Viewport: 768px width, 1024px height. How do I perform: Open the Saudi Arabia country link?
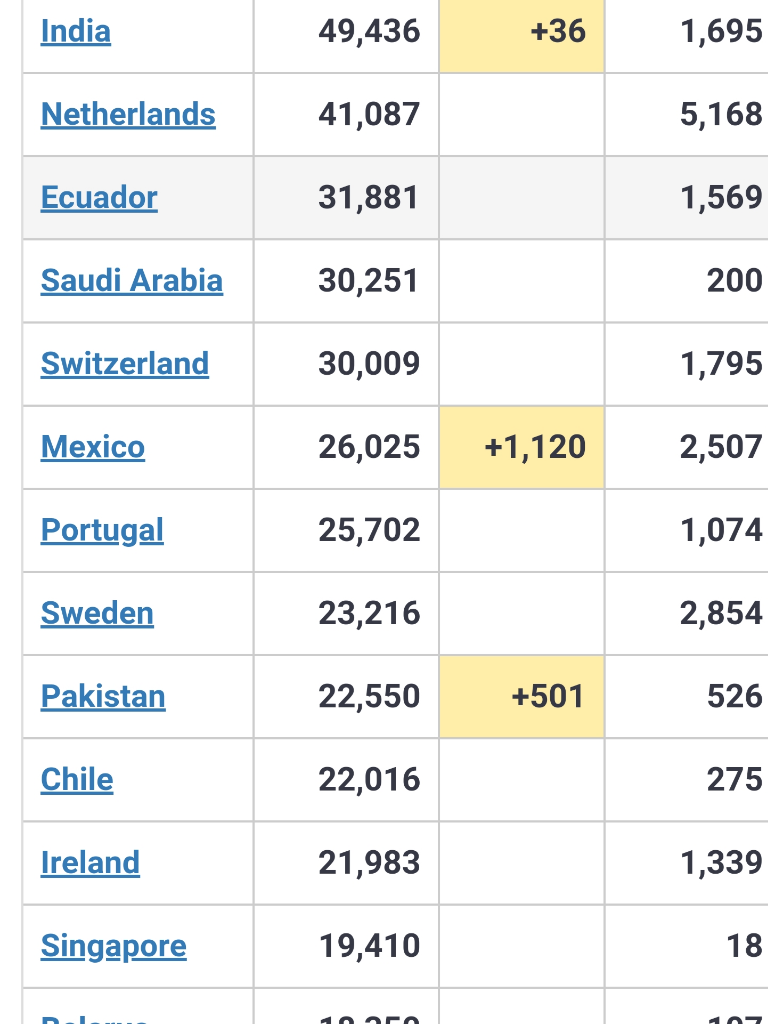tap(132, 281)
